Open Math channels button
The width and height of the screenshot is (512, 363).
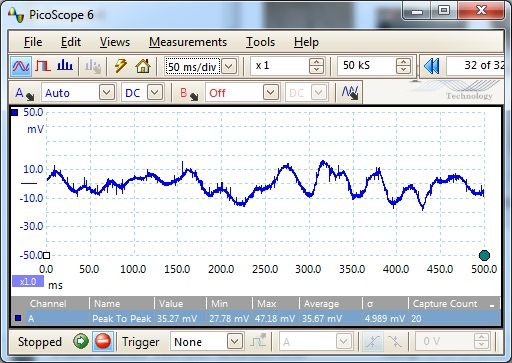(350, 92)
